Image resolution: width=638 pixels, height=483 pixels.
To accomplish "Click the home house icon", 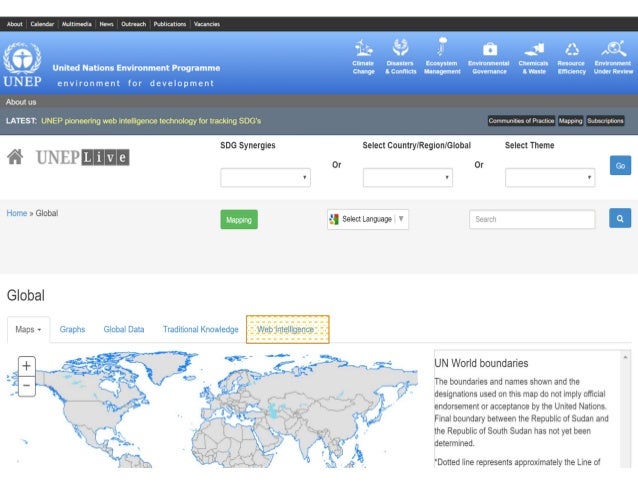I will pos(15,157).
